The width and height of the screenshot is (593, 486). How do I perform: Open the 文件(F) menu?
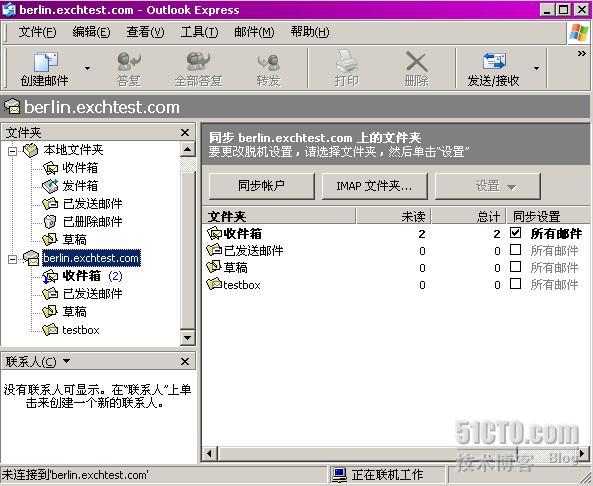tap(37, 32)
